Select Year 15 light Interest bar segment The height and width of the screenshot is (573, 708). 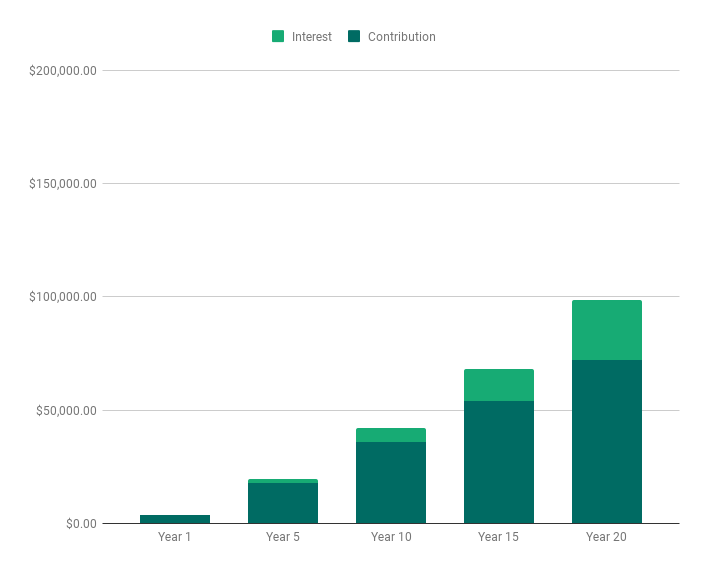pyautogui.click(x=499, y=385)
